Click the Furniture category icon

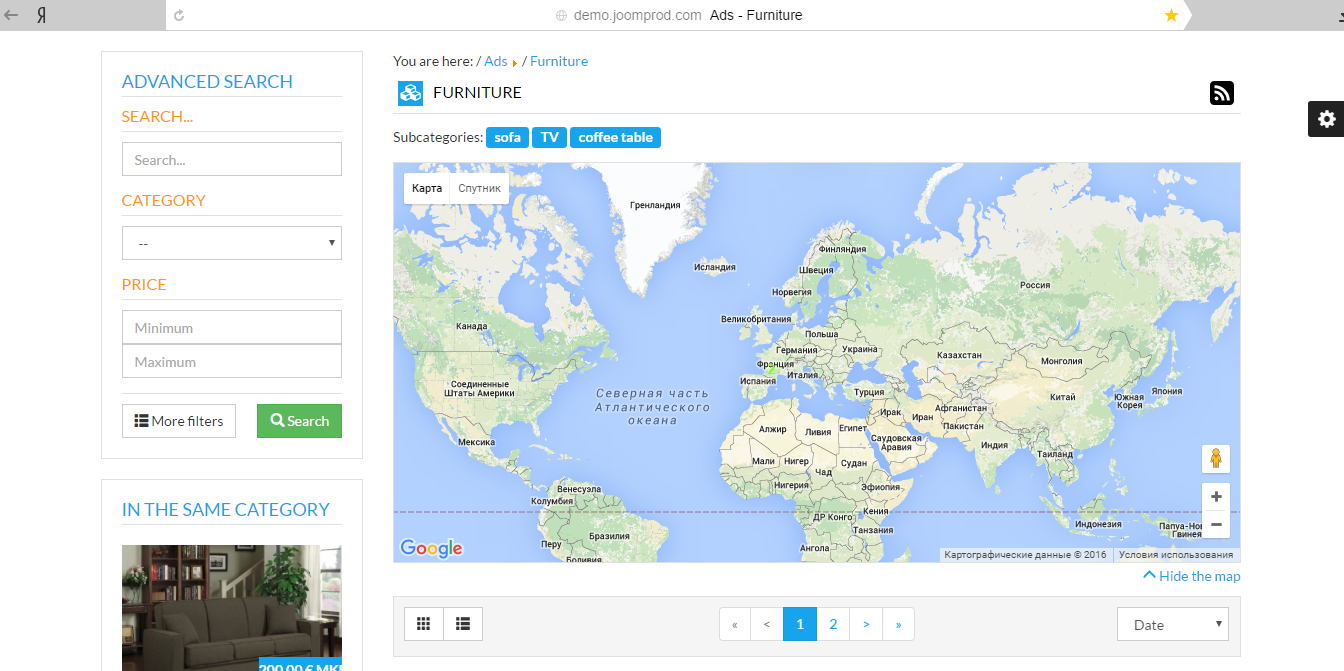click(x=410, y=93)
